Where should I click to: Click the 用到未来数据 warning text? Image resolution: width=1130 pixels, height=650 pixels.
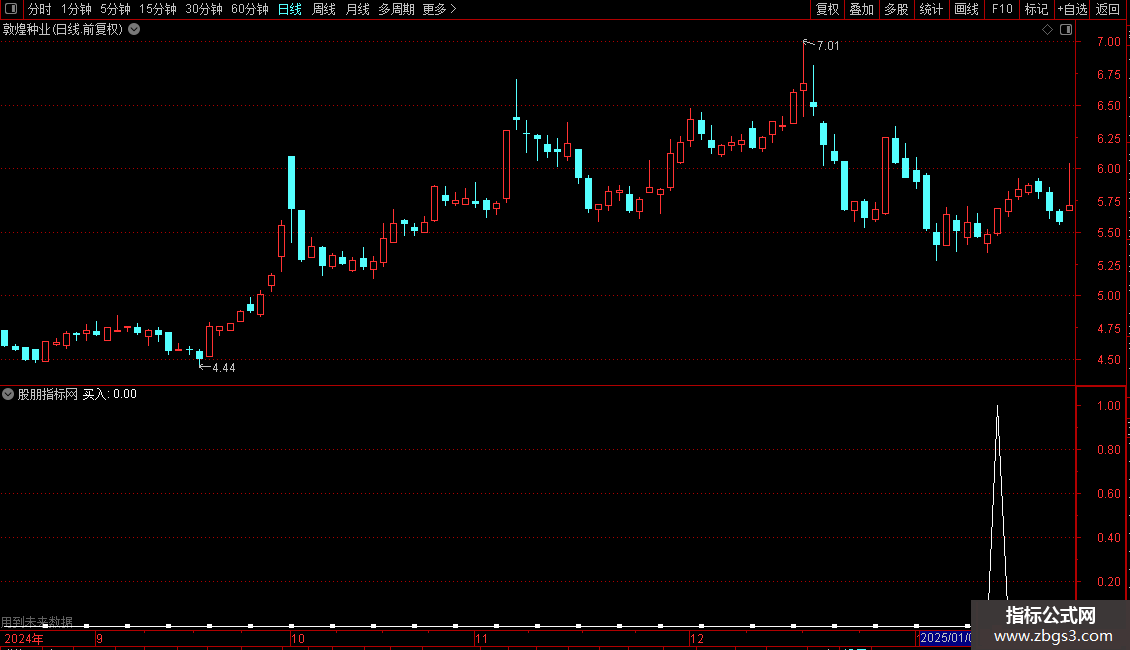tap(37, 621)
